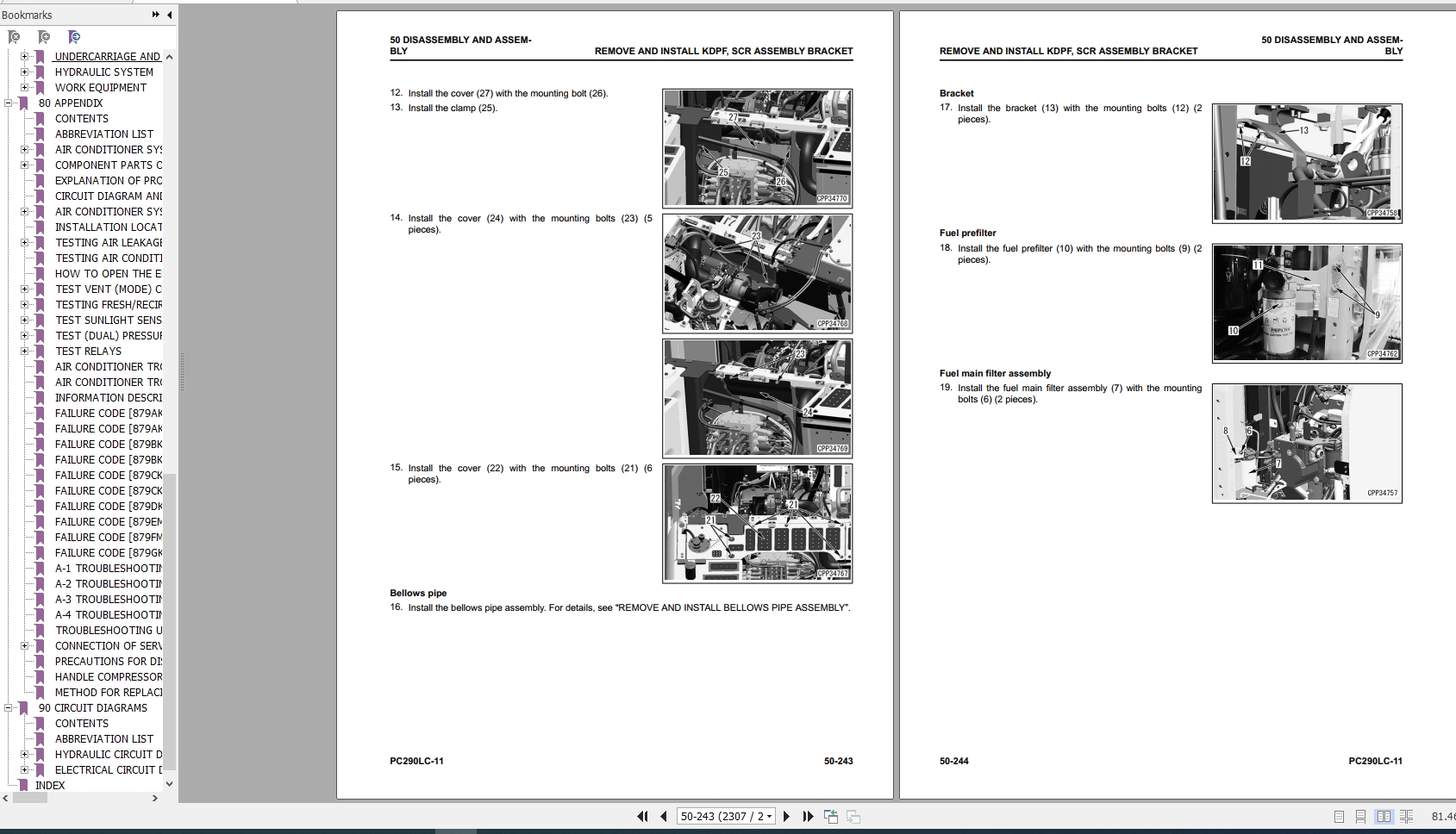Open the HOW TO OPEN THE E bookmark

109,274
